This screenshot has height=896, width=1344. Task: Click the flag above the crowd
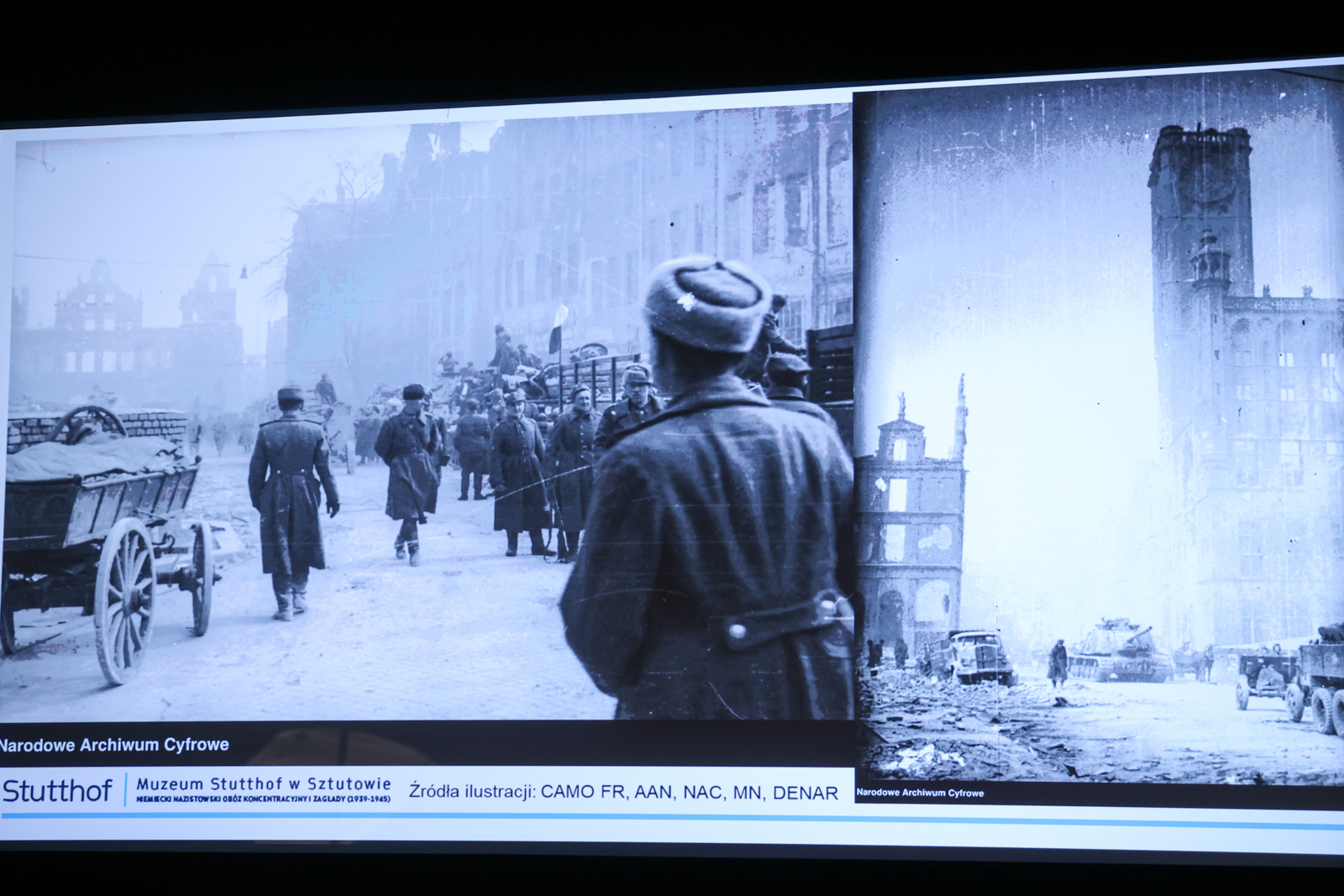coord(558,328)
